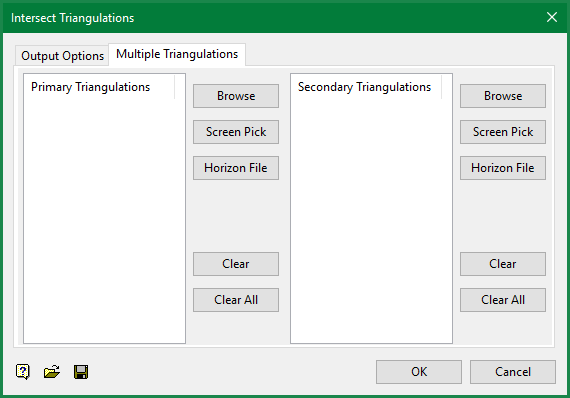Click Screen Pick for primary triangulations

pos(236,132)
